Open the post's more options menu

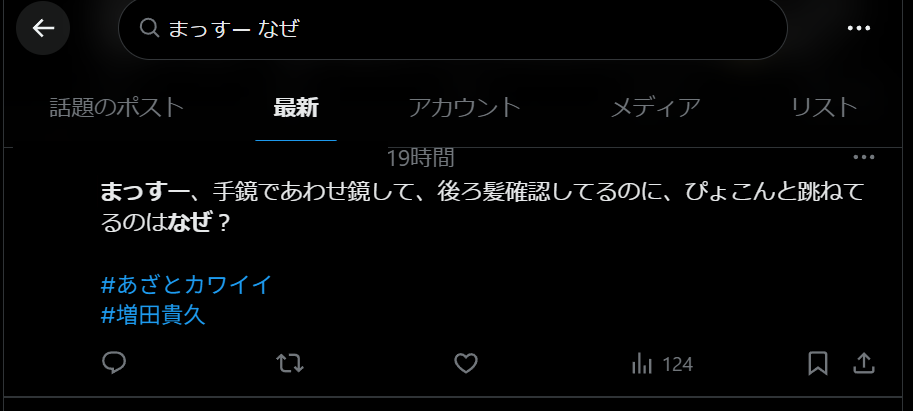click(x=864, y=157)
